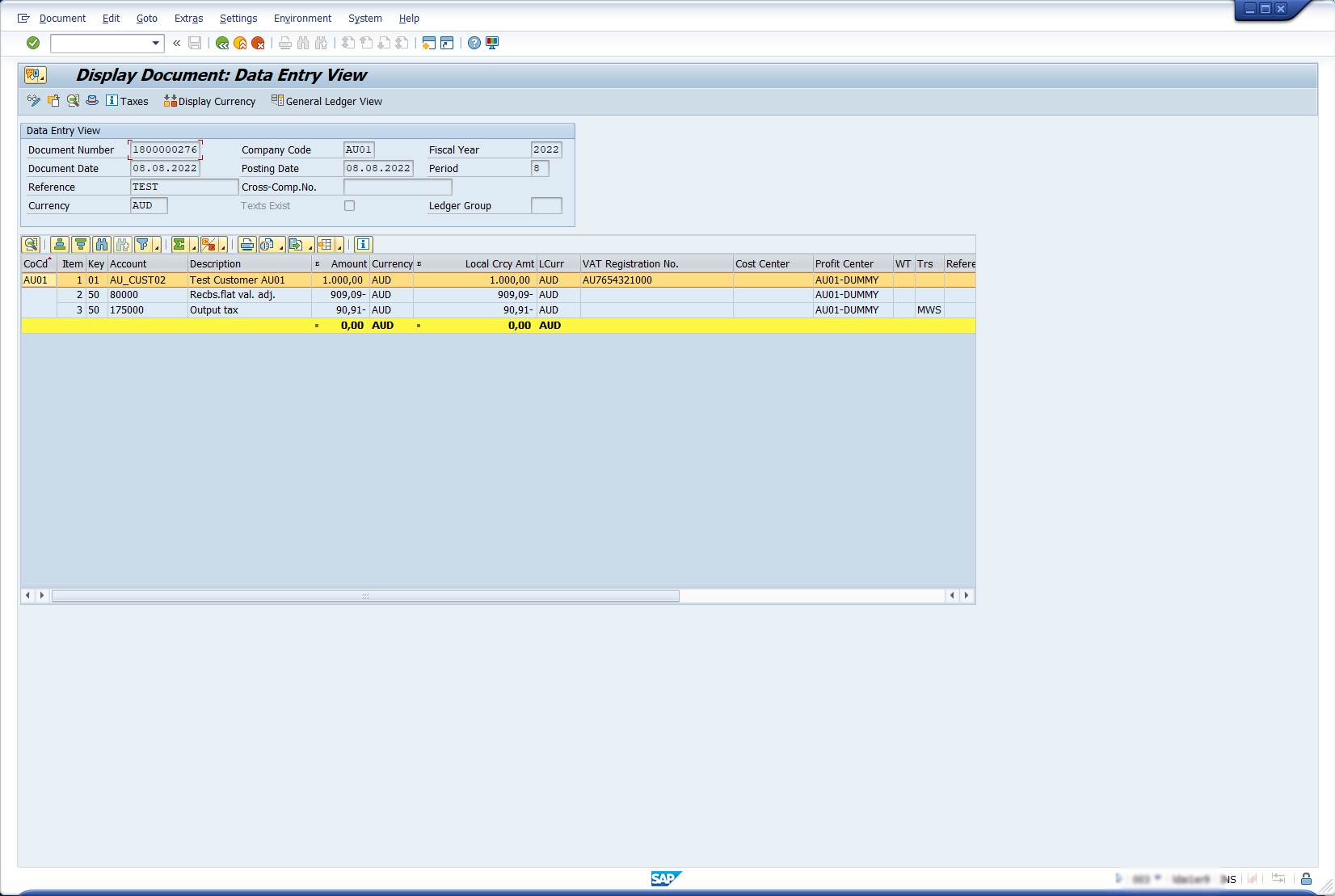Click the Display Currency button
Viewport: 1335px width, 896px height.
pyautogui.click(x=210, y=101)
